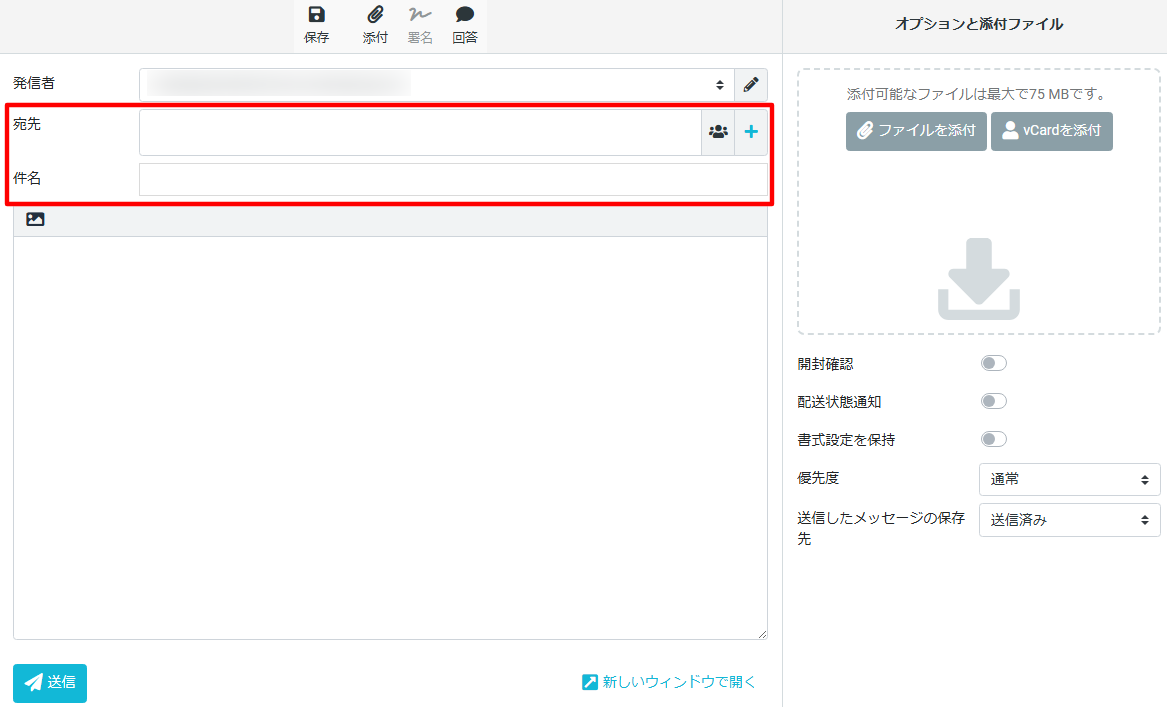Open the 発信者 sender dropdown
Image resolution: width=1167 pixels, height=707 pixels.
coord(436,85)
